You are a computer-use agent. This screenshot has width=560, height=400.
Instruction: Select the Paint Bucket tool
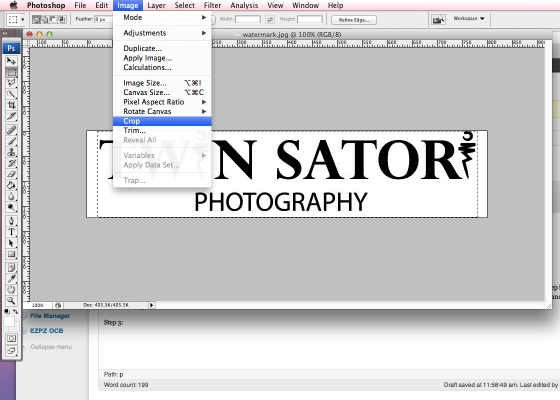click(11, 185)
